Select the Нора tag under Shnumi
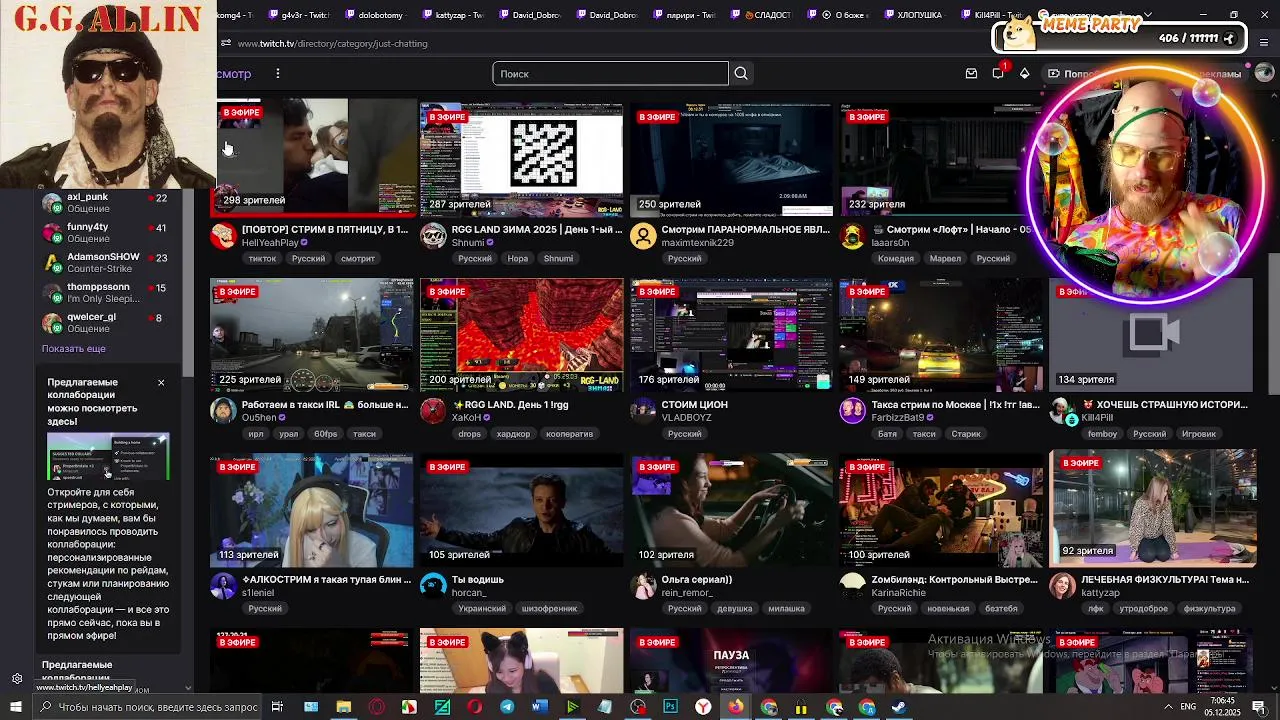Screen dimensions: 1280x720 [517, 259]
